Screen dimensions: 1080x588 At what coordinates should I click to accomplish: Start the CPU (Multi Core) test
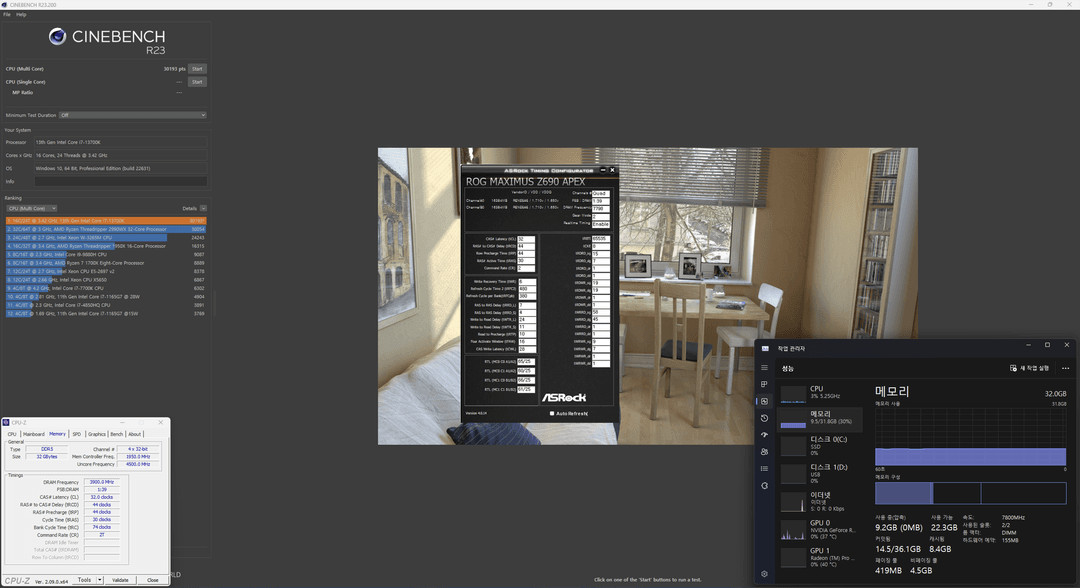197,69
